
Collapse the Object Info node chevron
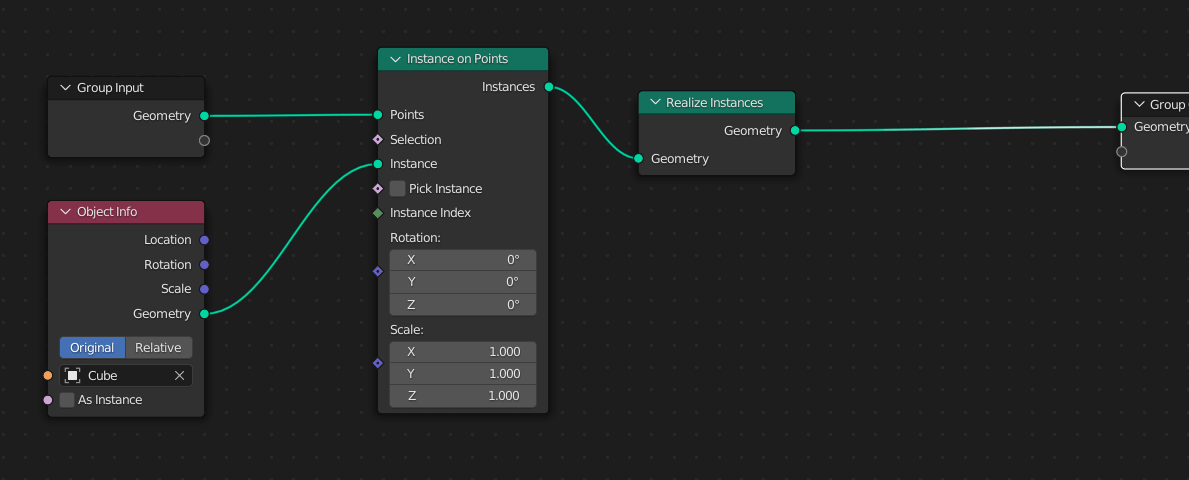pos(65,212)
